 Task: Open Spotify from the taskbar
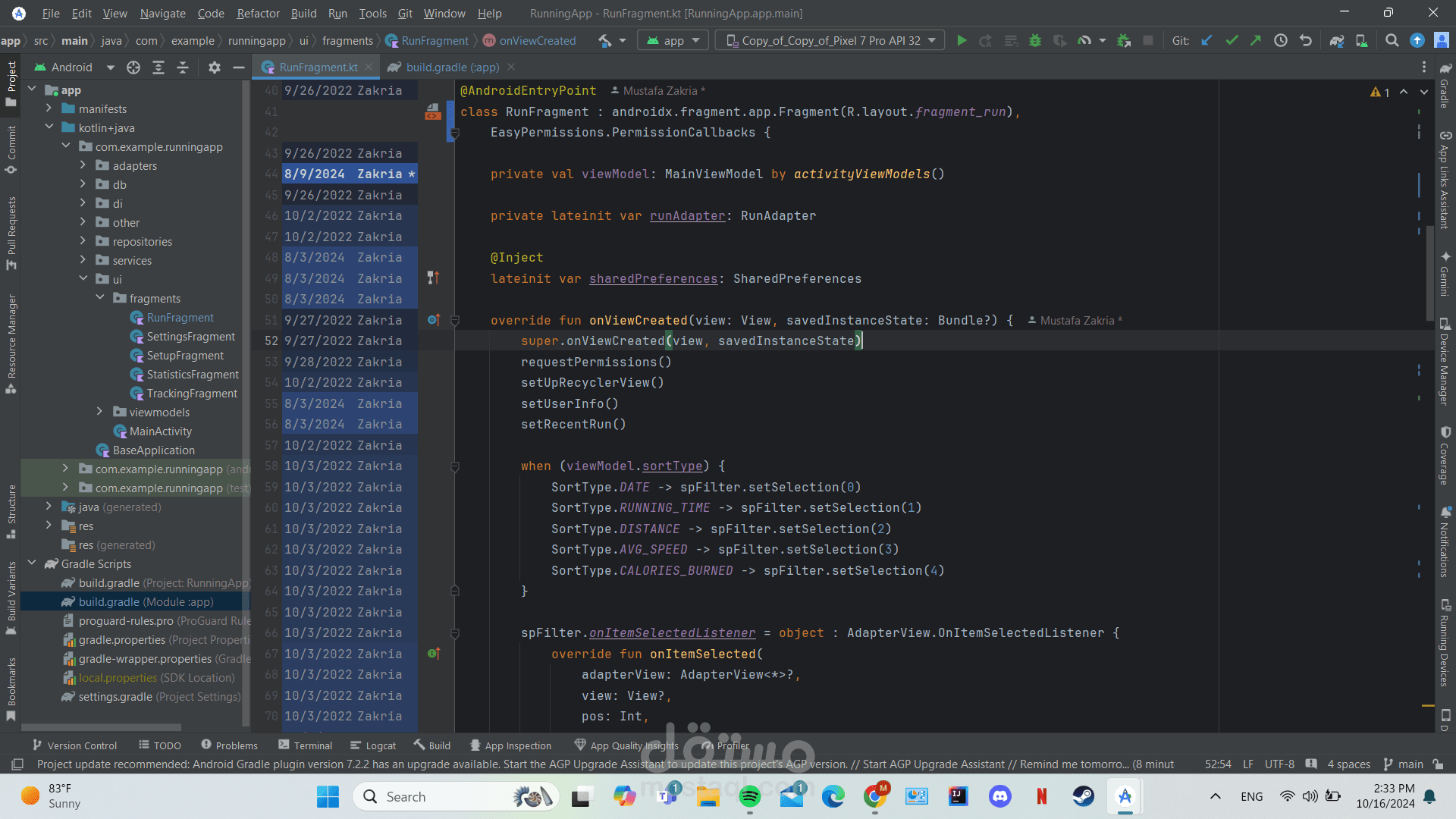click(749, 796)
